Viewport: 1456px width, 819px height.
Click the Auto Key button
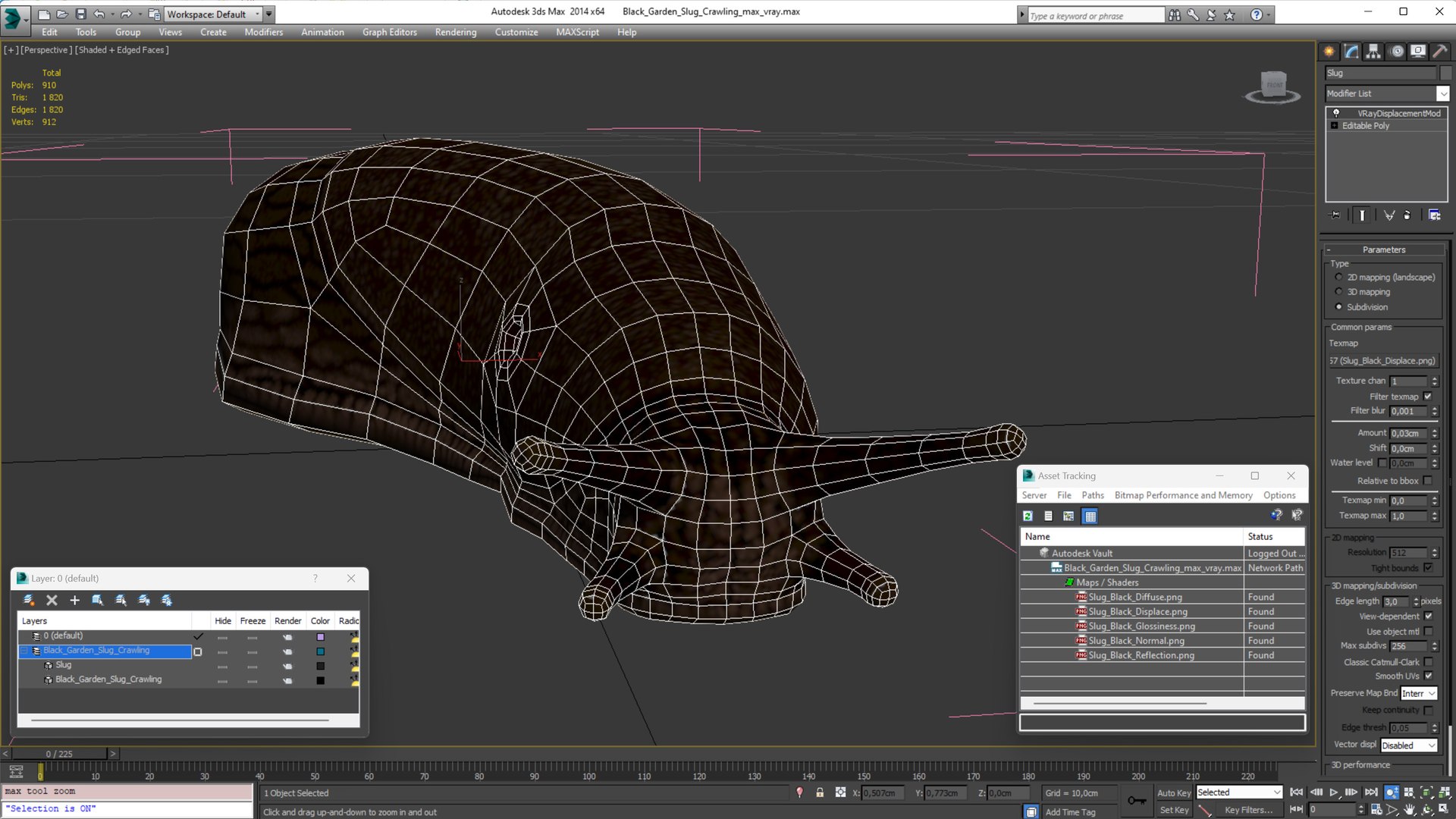pos(1173,792)
